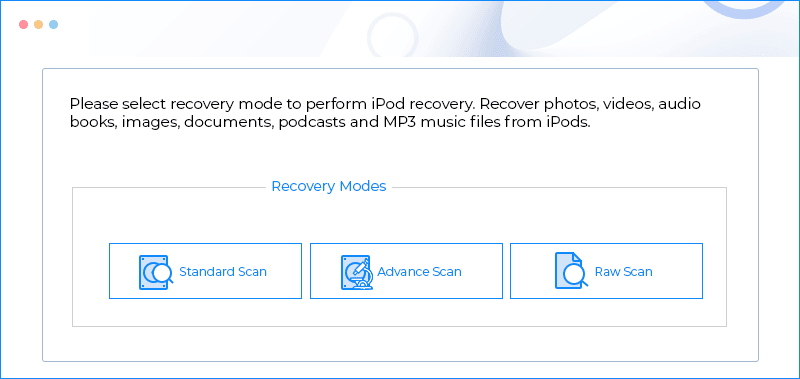
Task: Click the text starting 'Please select recovery mode'
Action: pyautogui.click(x=385, y=113)
